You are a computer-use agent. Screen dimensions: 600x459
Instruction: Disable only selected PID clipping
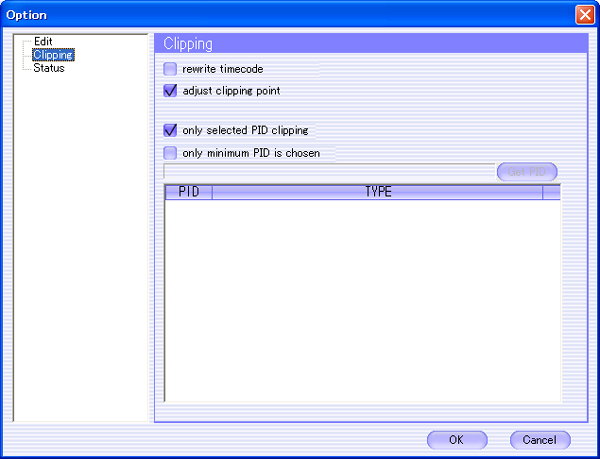pyautogui.click(x=170, y=130)
